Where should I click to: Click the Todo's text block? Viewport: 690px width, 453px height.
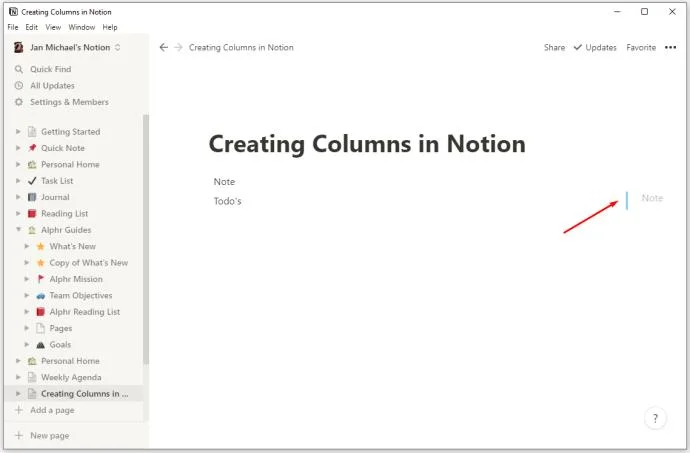point(228,201)
